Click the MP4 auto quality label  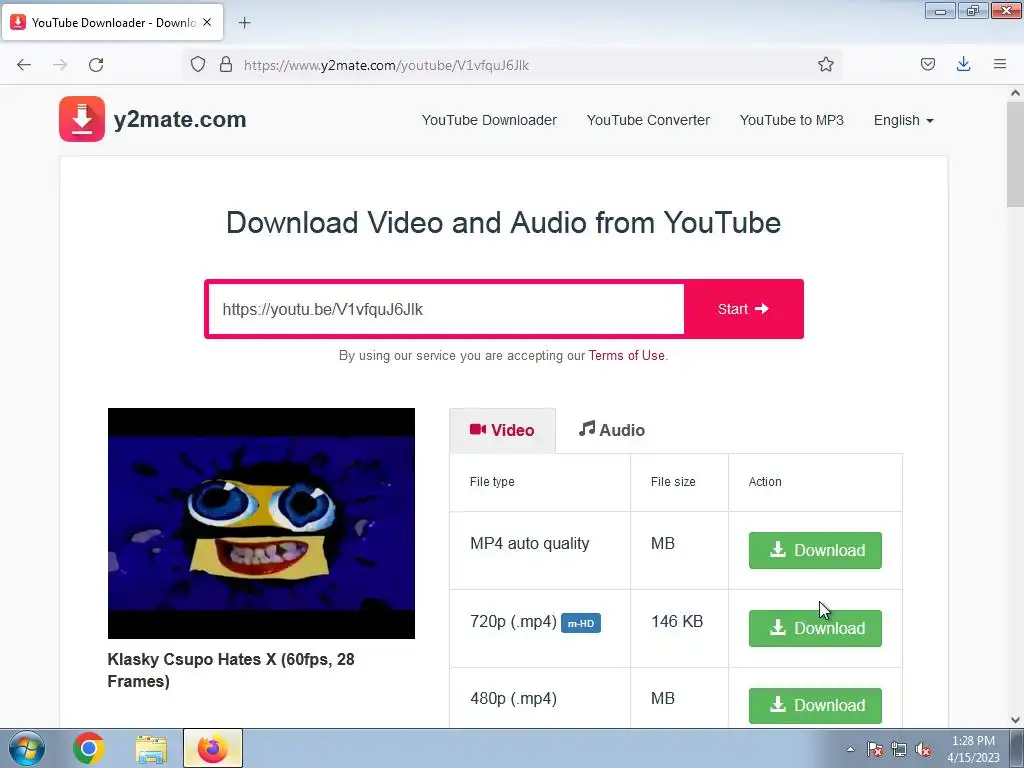pos(530,543)
